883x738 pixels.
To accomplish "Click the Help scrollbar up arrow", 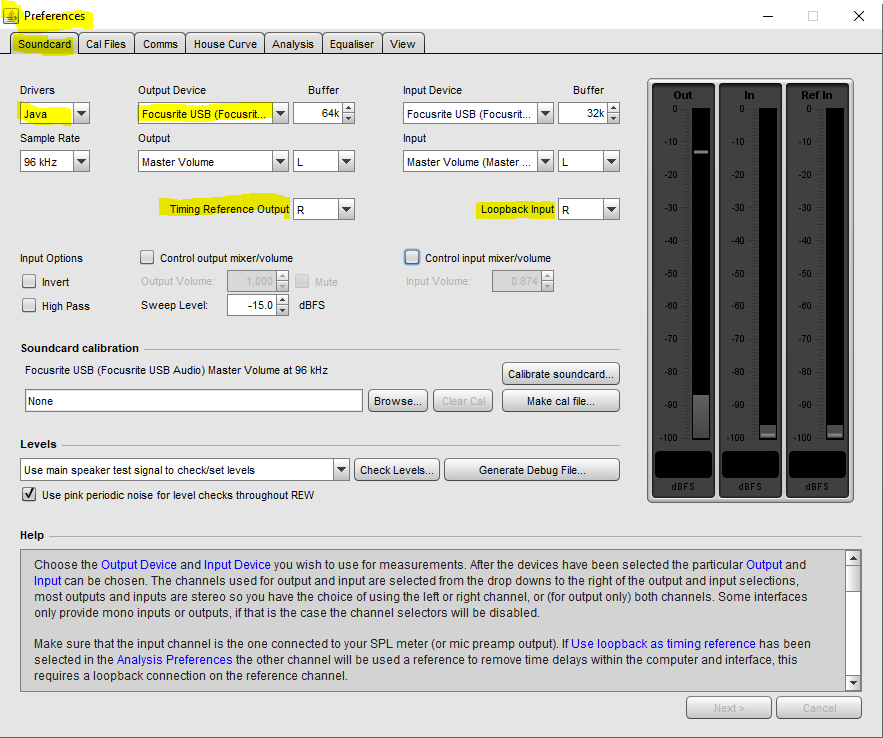I will coord(853,558).
